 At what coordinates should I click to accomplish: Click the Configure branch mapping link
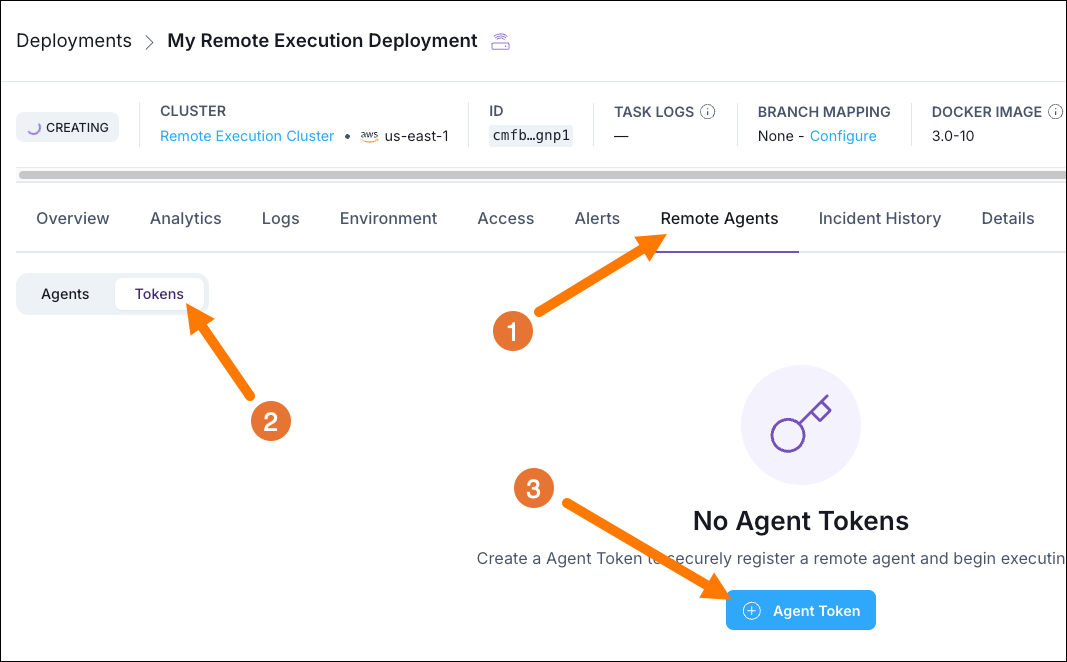843,135
